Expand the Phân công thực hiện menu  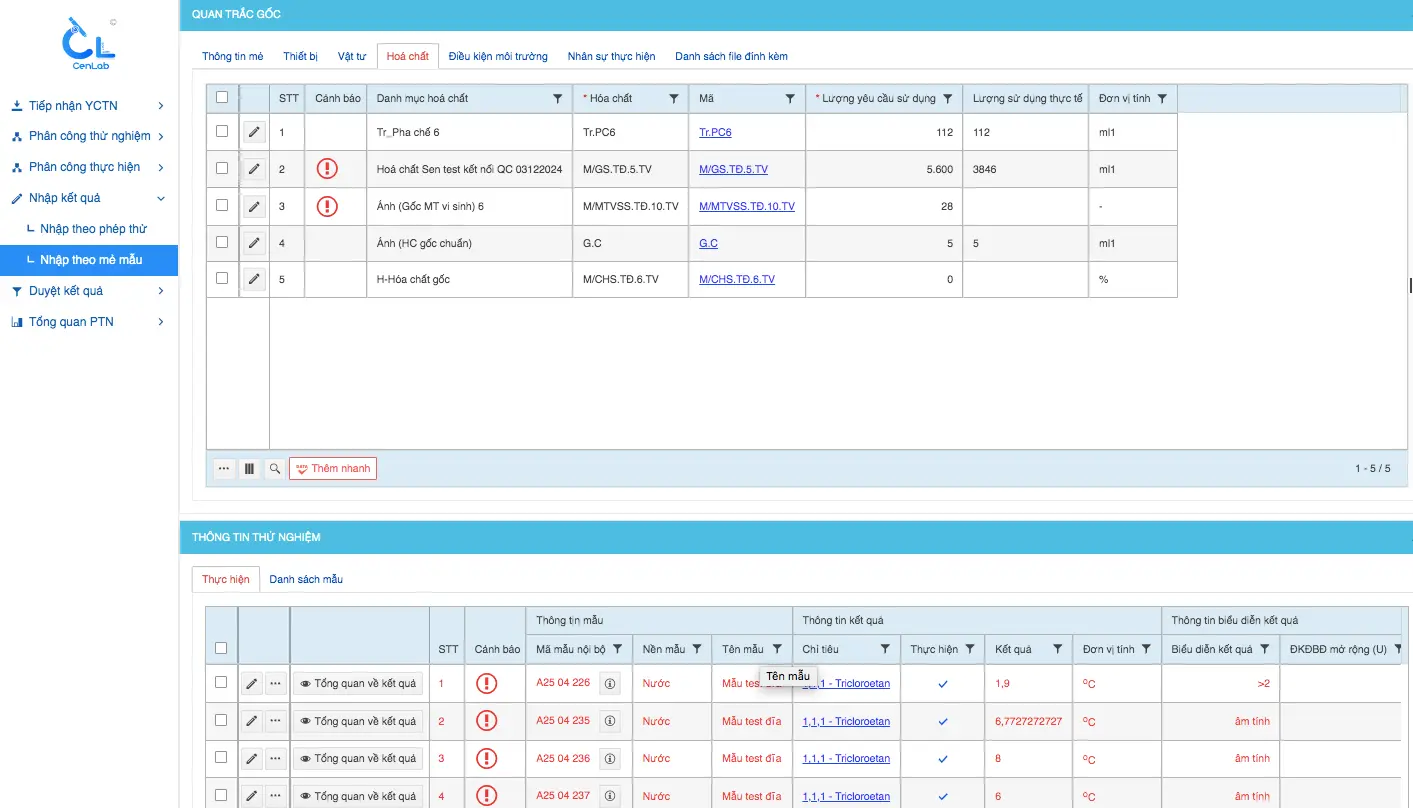[89, 167]
